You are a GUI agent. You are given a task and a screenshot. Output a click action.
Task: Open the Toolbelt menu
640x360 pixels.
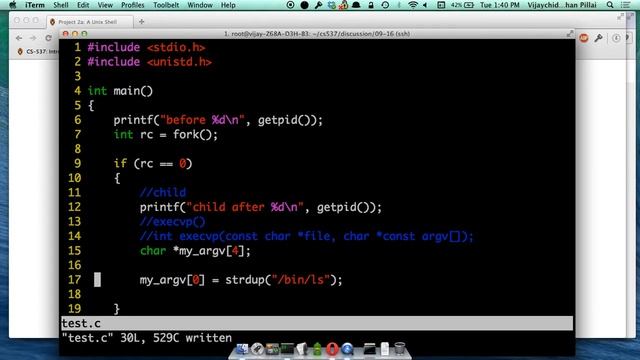point(166,5)
